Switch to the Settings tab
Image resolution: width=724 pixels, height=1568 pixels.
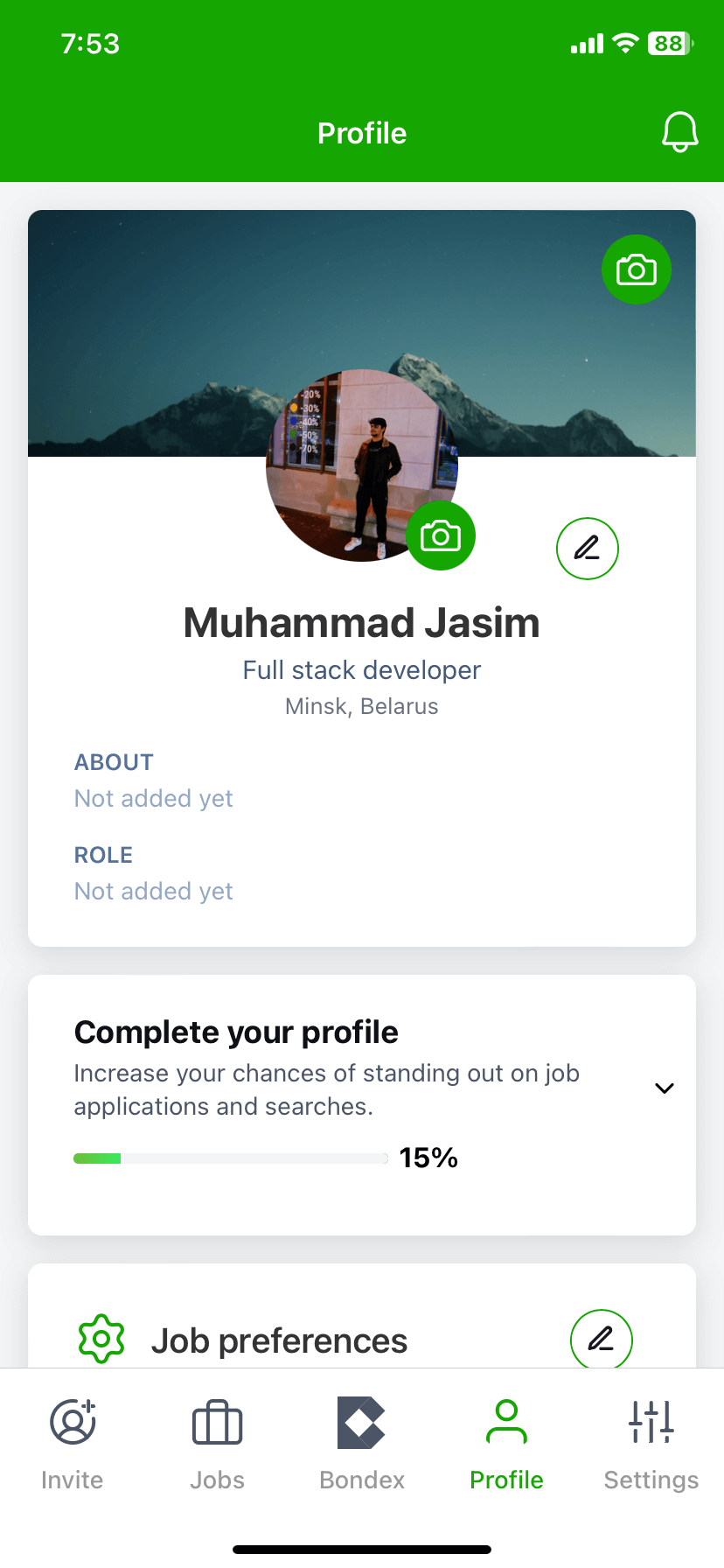651,1444
